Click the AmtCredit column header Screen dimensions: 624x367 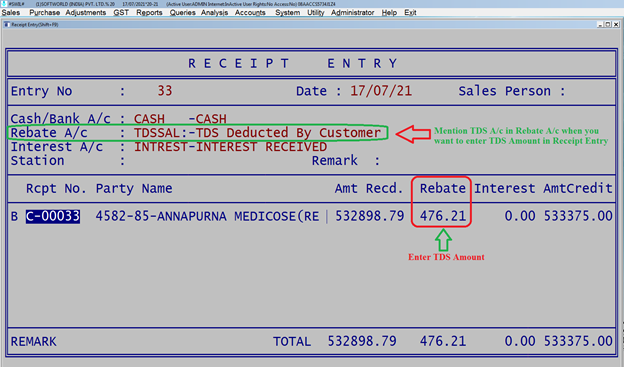click(578, 188)
